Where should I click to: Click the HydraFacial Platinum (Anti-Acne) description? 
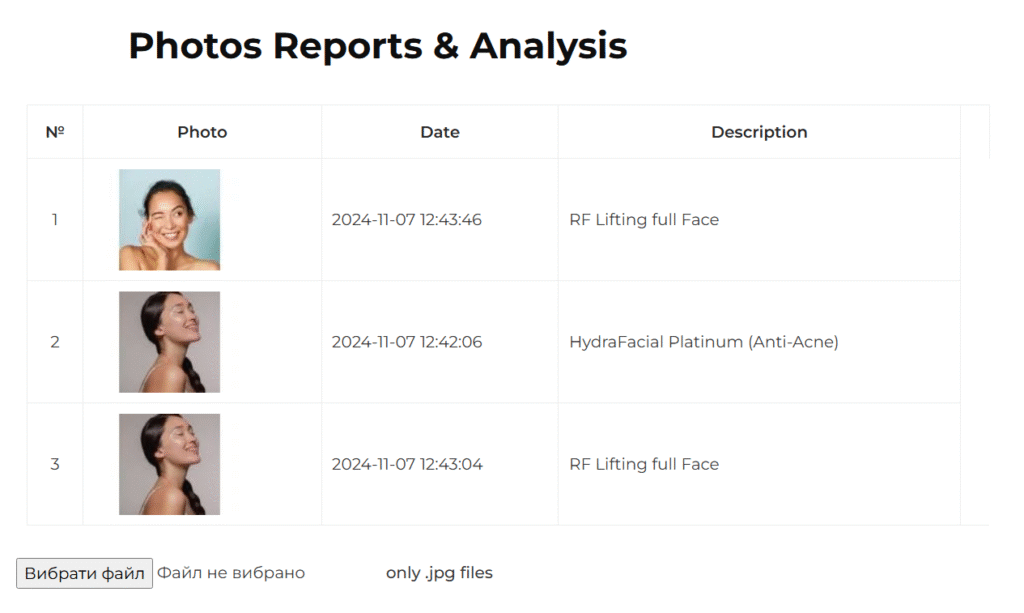pyautogui.click(x=704, y=342)
